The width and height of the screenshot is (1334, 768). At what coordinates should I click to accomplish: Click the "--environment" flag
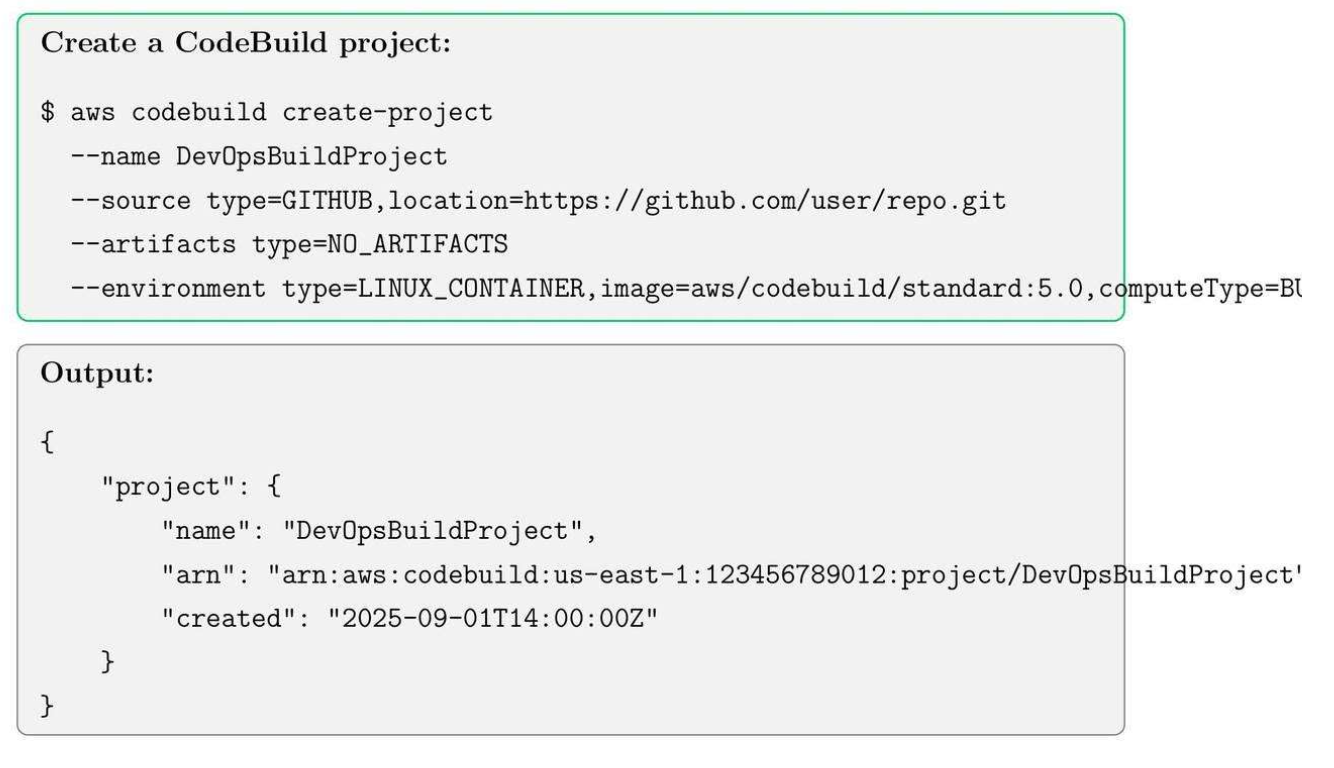tap(168, 290)
